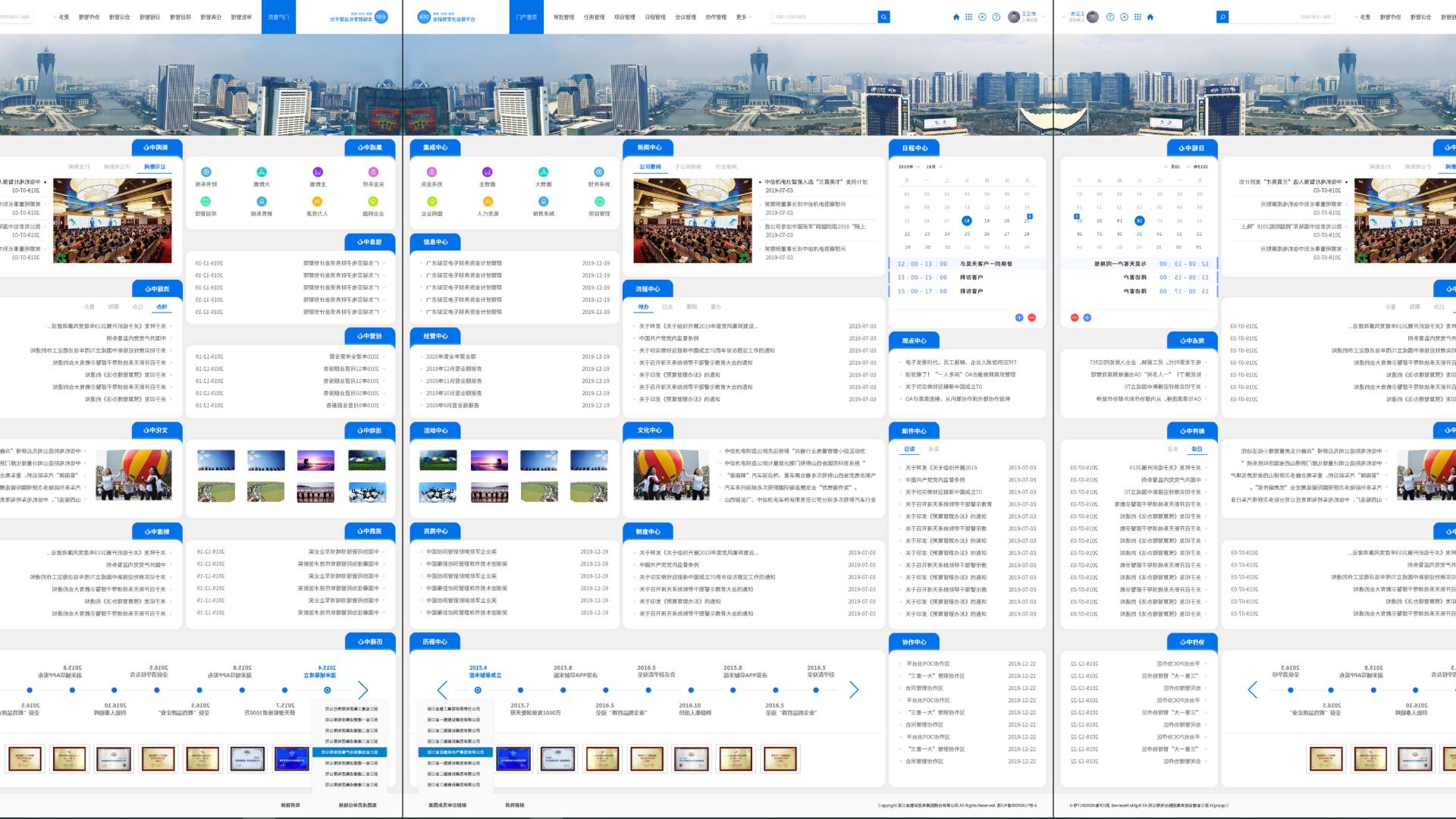Open Home icon in center page header
The width and height of the screenshot is (1456, 819).
(955, 17)
